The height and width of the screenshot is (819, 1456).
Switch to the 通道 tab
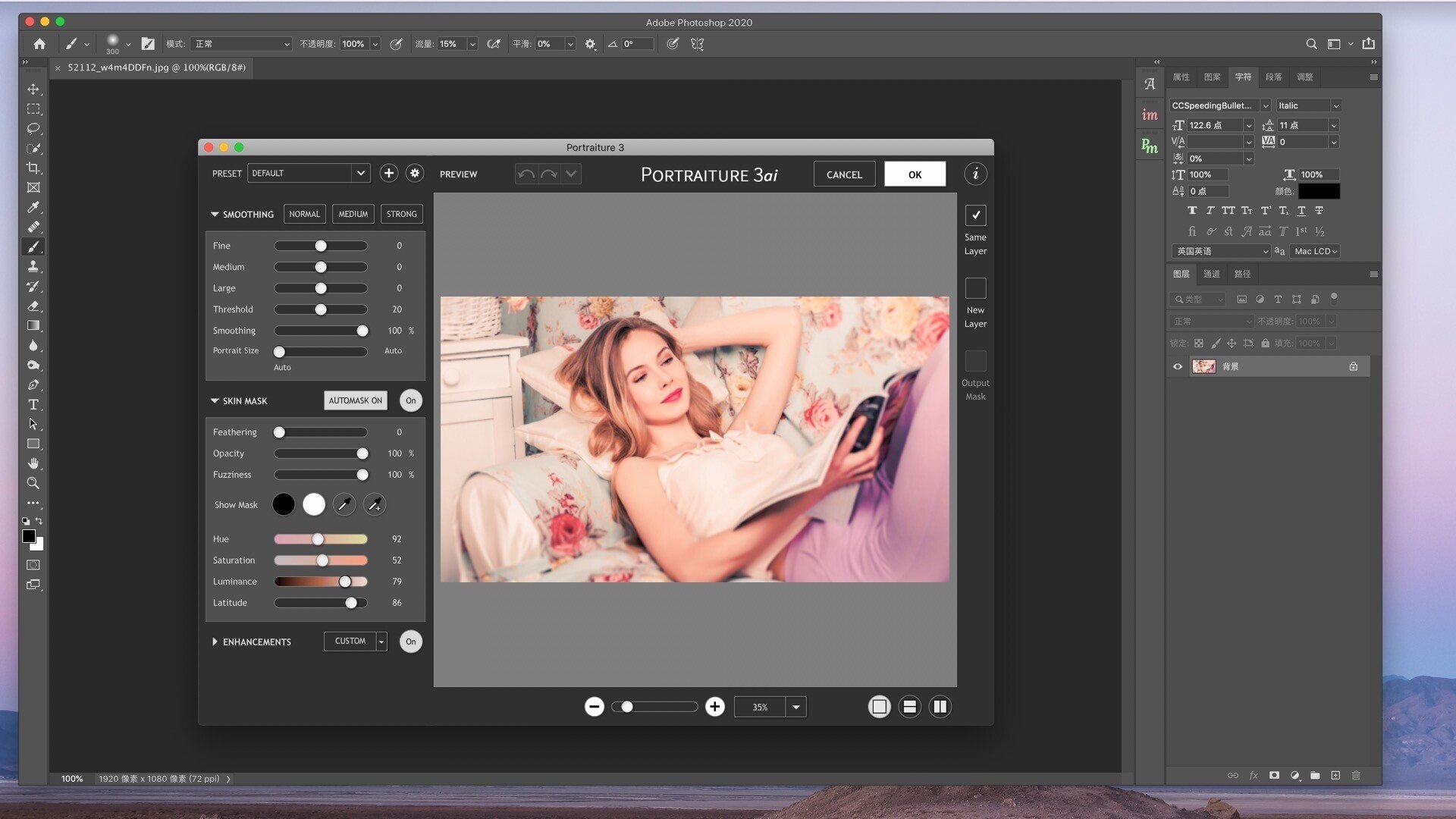[x=1212, y=275]
